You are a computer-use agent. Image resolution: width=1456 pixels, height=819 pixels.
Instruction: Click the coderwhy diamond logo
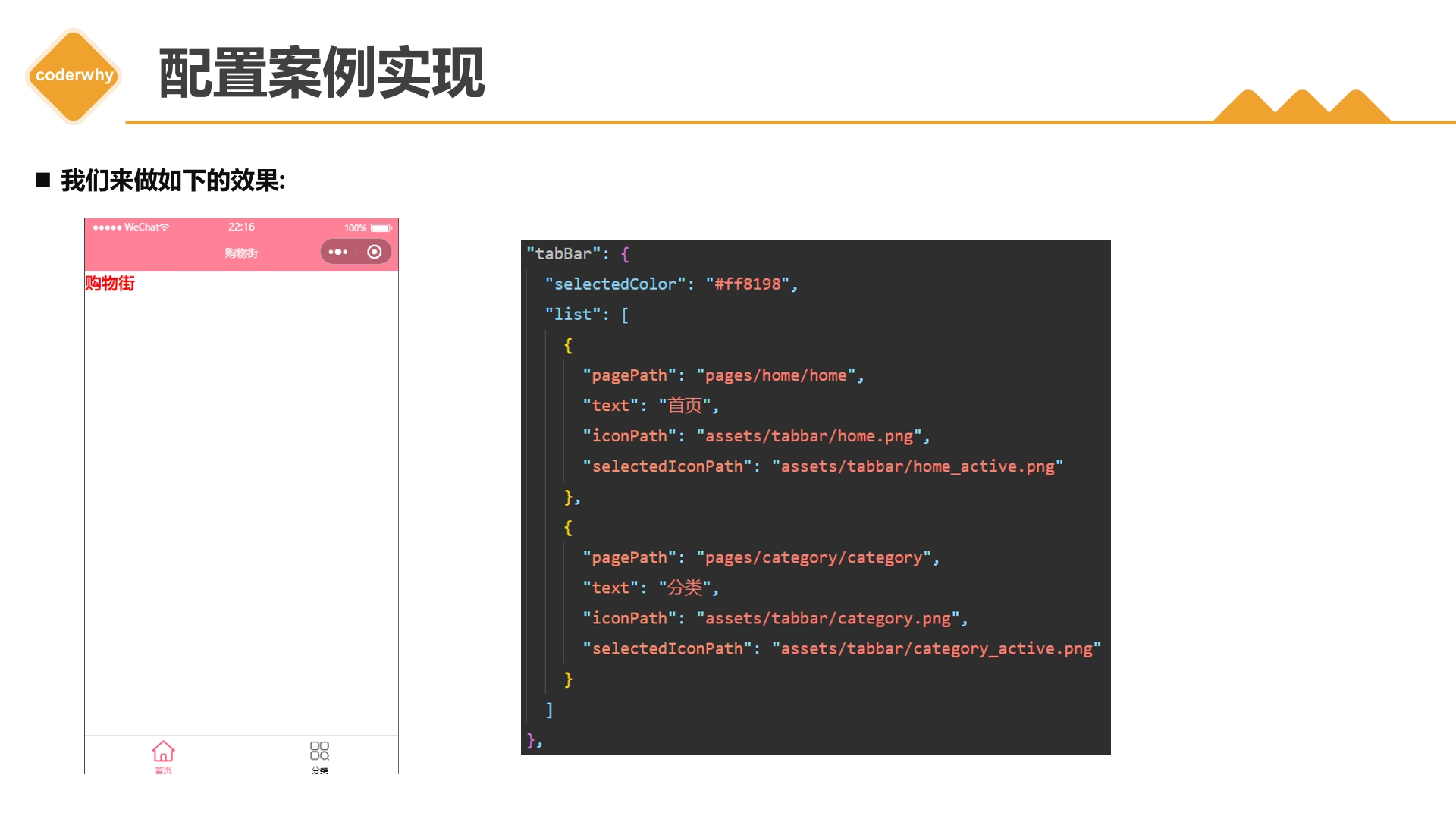[74, 75]
